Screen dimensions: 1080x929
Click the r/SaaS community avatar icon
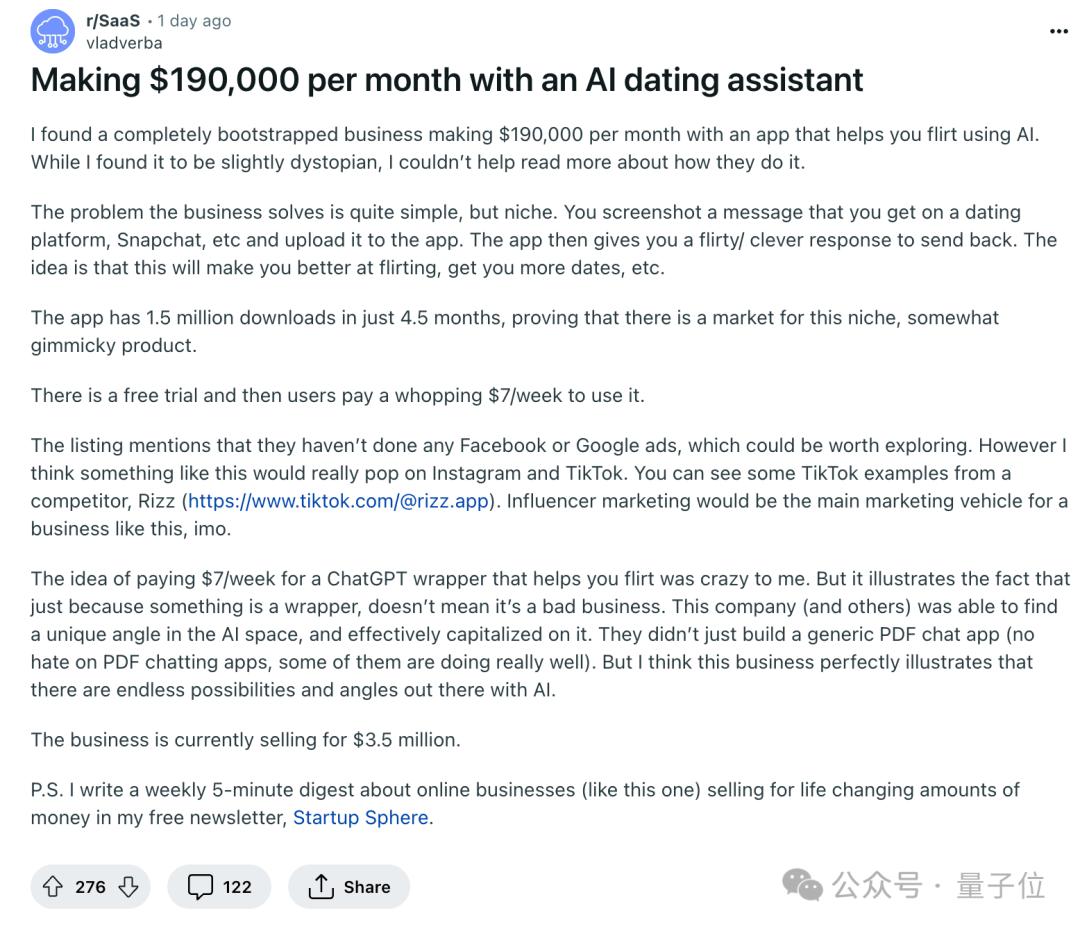coord(53,31)
